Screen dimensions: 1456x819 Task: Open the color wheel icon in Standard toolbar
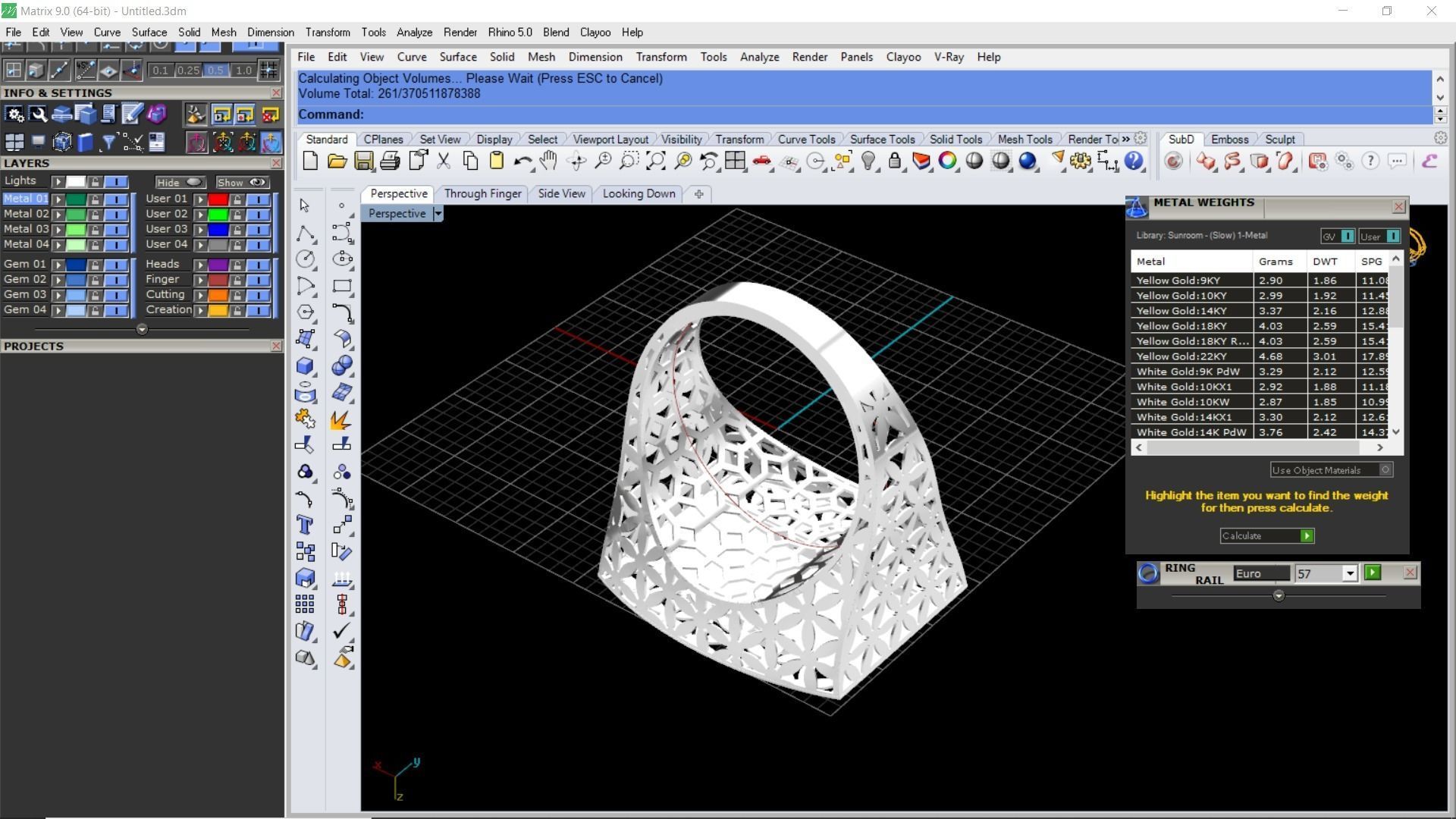pyautogui.click(x=947, y=161)
